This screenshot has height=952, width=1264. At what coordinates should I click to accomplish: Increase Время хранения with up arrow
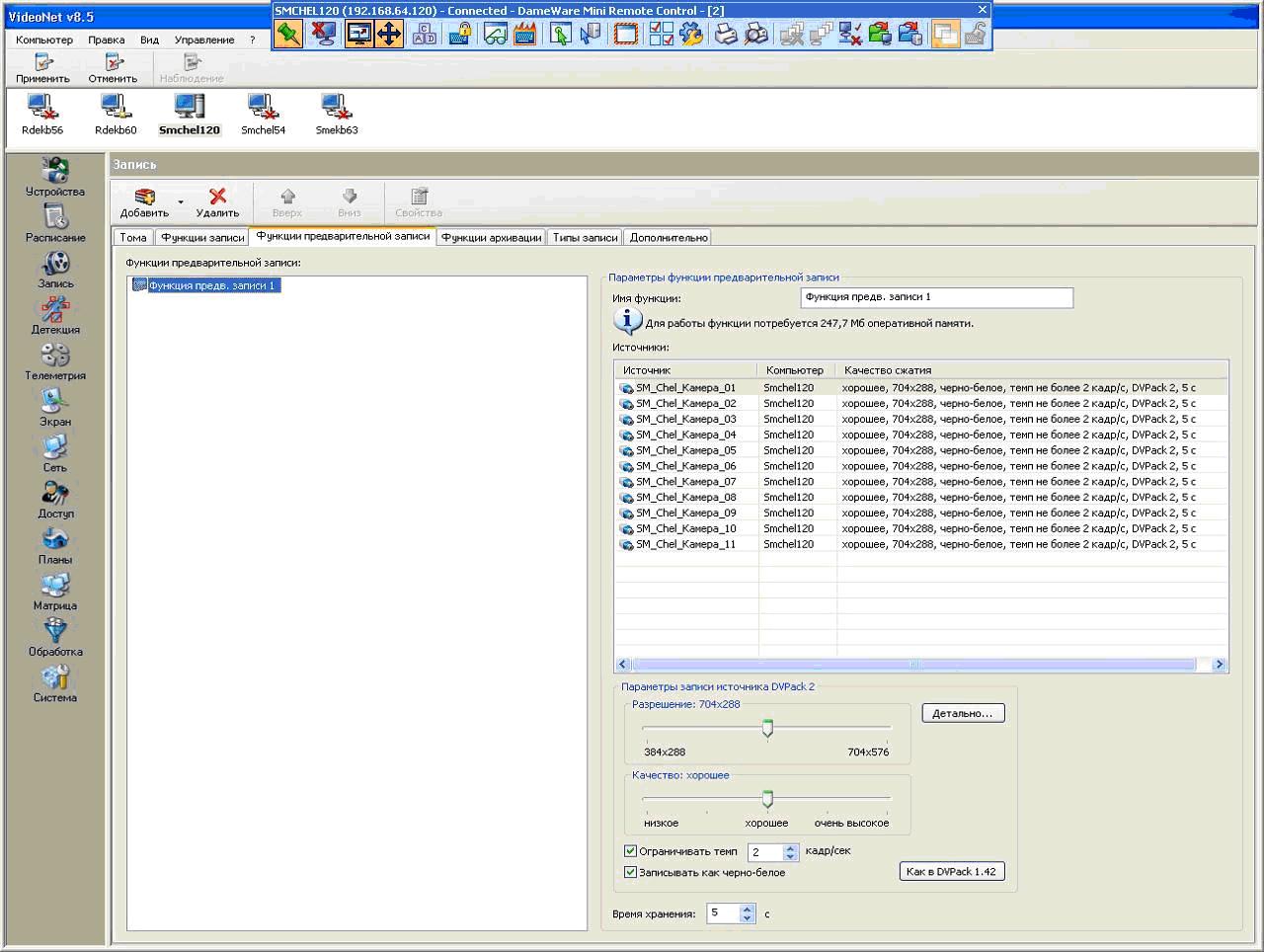point(748,910)
